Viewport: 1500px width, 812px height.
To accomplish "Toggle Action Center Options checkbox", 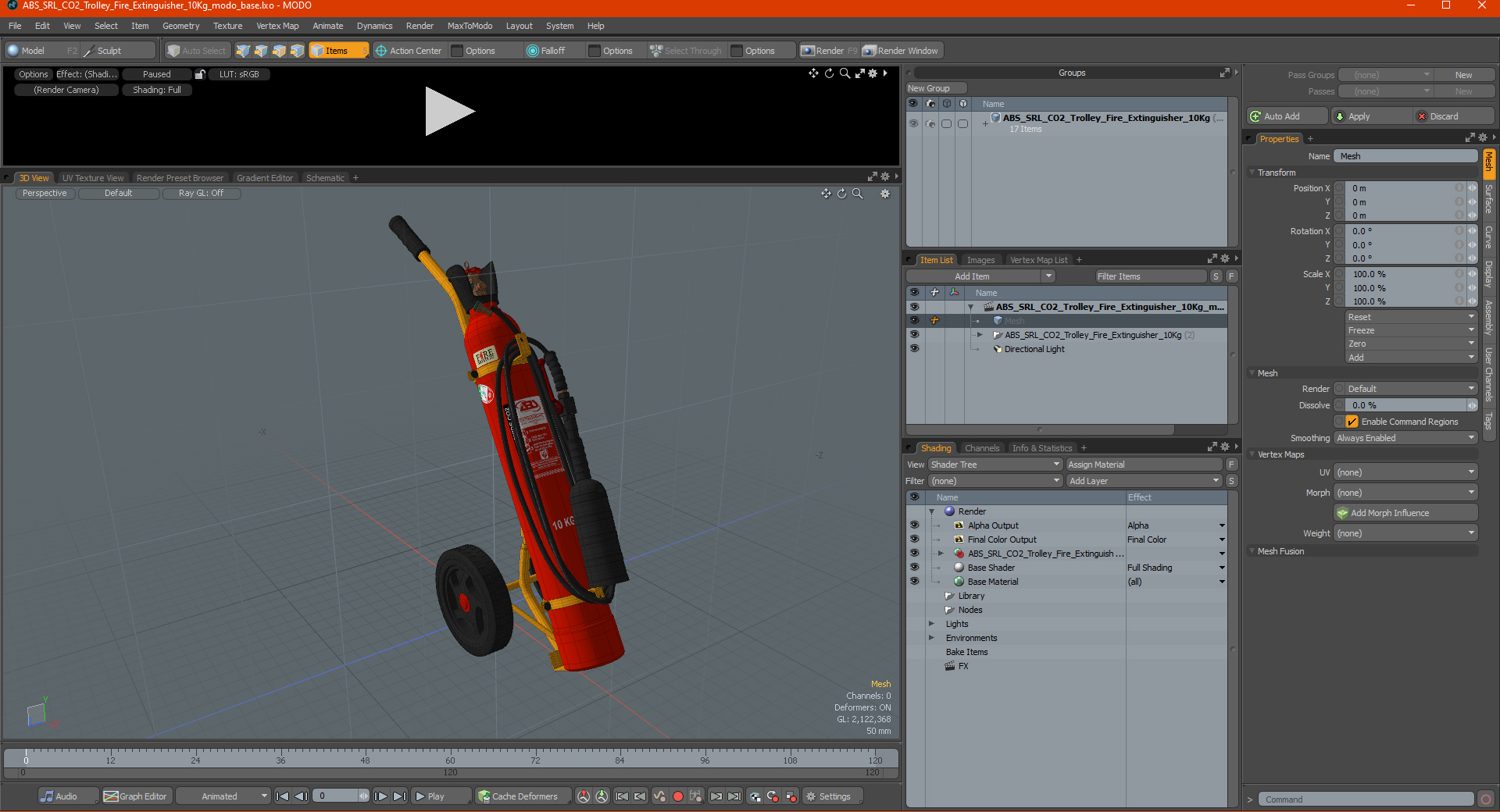I will [x=457, y=51].
